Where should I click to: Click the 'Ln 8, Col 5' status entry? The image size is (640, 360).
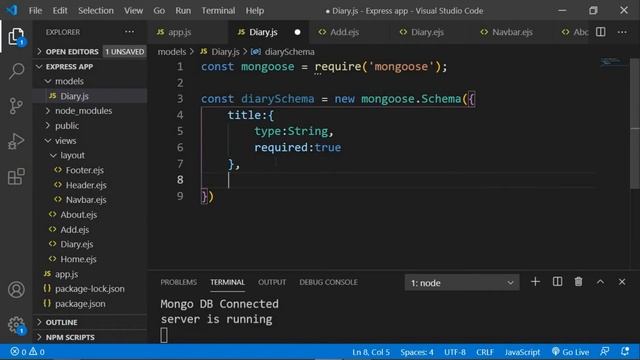coord(371,352)
